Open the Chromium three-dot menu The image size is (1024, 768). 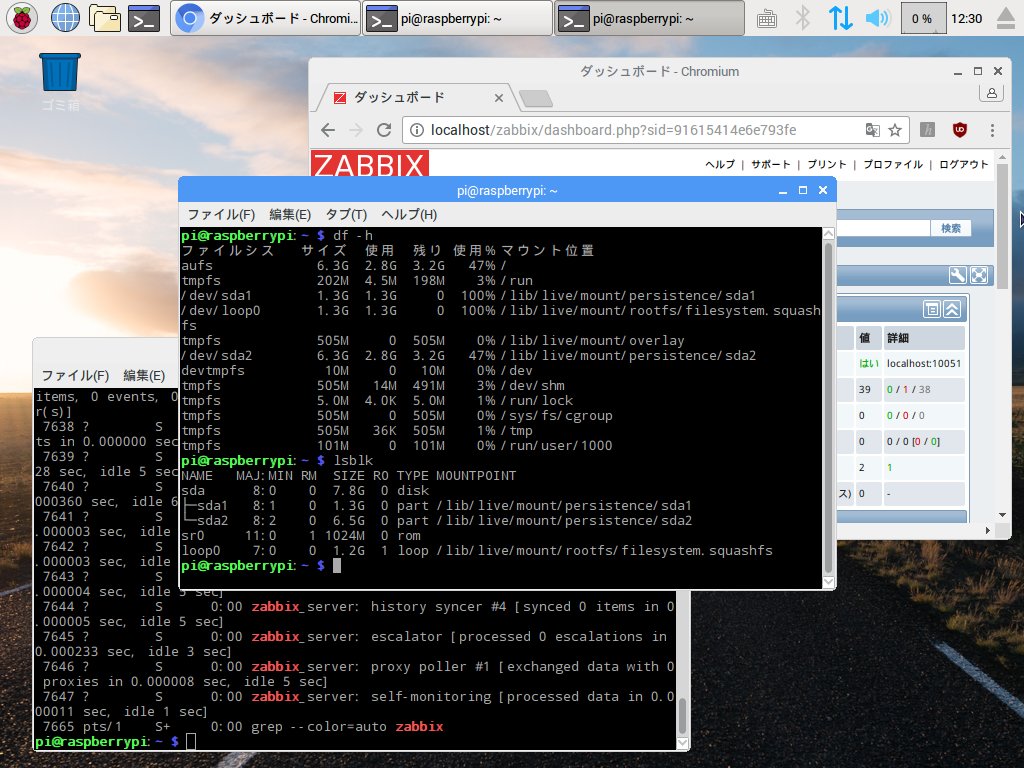click(993, 130)
